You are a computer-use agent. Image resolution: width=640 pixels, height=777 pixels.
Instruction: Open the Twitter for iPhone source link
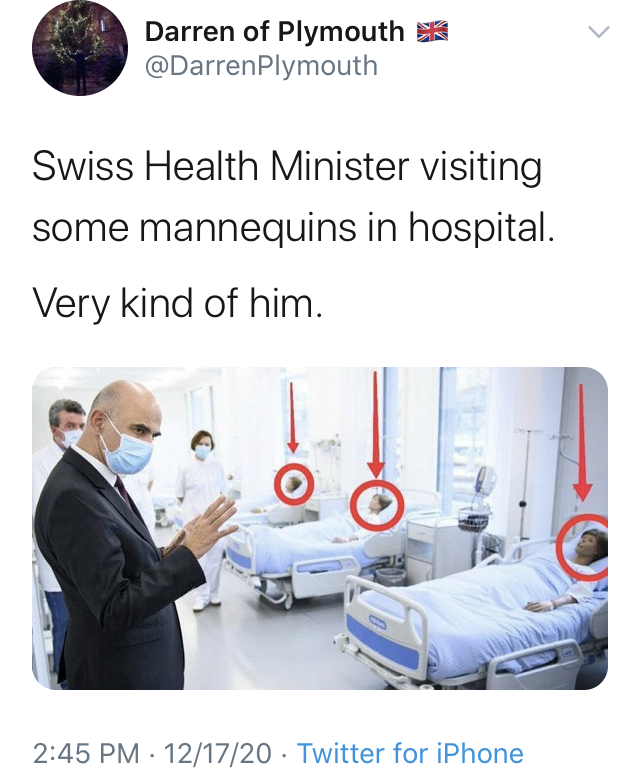[410, 753]
